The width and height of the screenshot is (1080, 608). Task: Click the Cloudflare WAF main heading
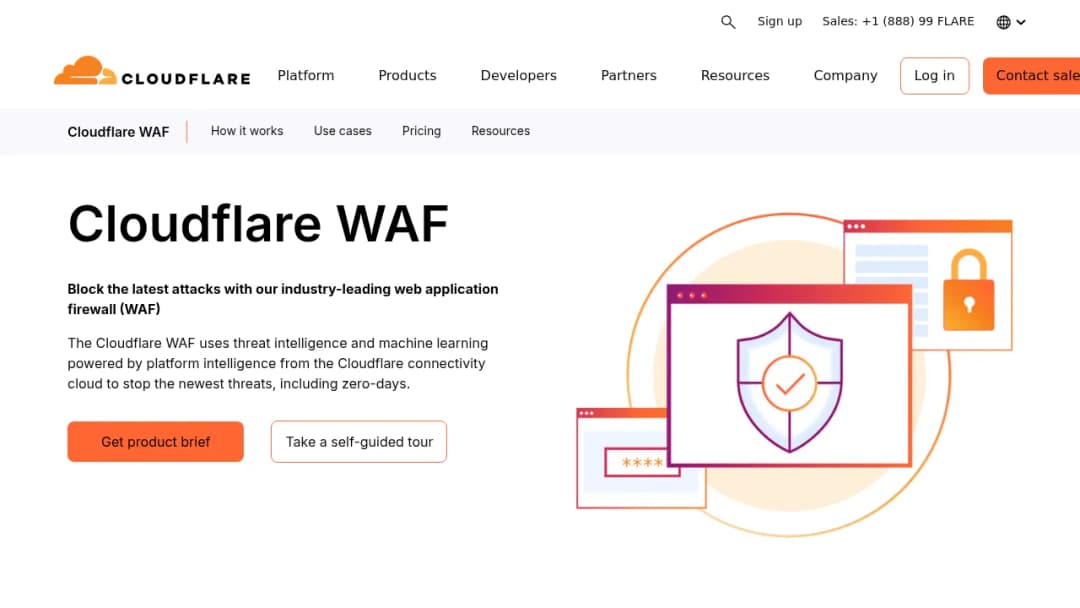pos(258,224)
